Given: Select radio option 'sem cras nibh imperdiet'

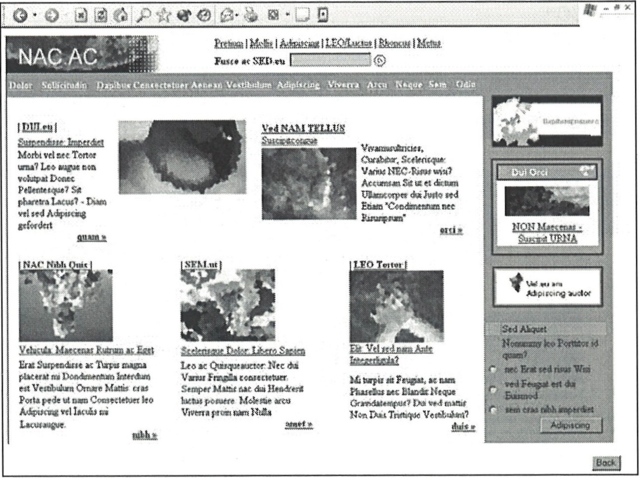Looking at the screenshot, I should point(493,409).
